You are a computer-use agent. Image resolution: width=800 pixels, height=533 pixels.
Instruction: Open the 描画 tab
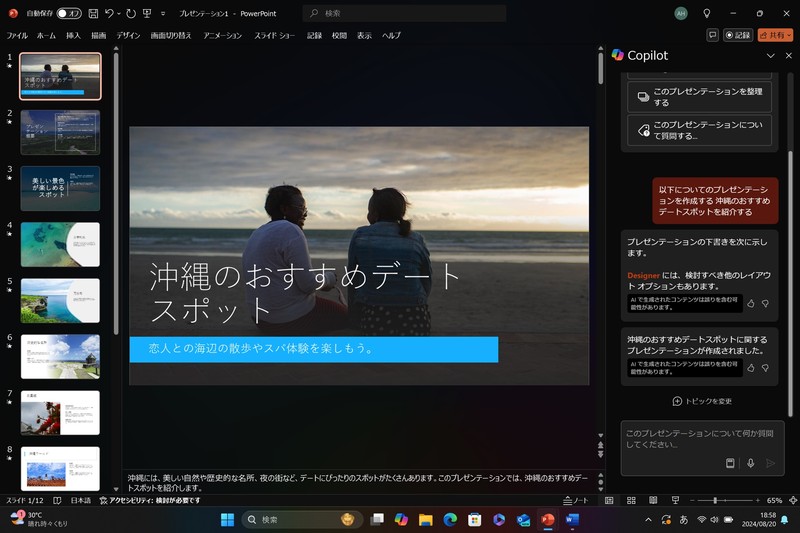[98, 35]
